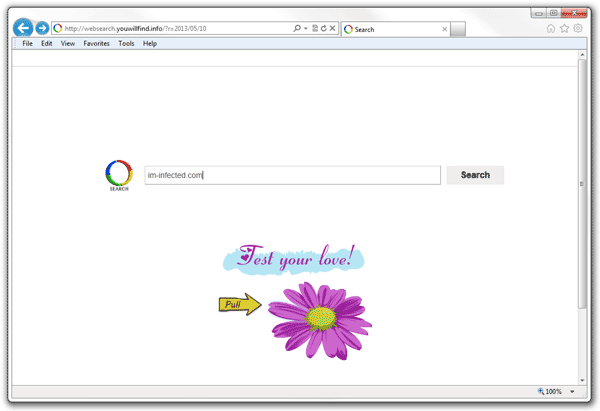Open the View menu
Viewport: 600px width, 411px height.
[x=68, y=44]
